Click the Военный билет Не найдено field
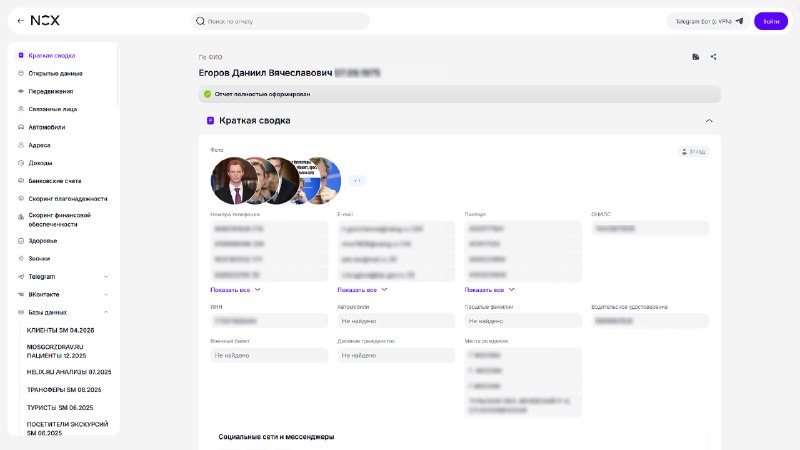 [x=269, y=355]
